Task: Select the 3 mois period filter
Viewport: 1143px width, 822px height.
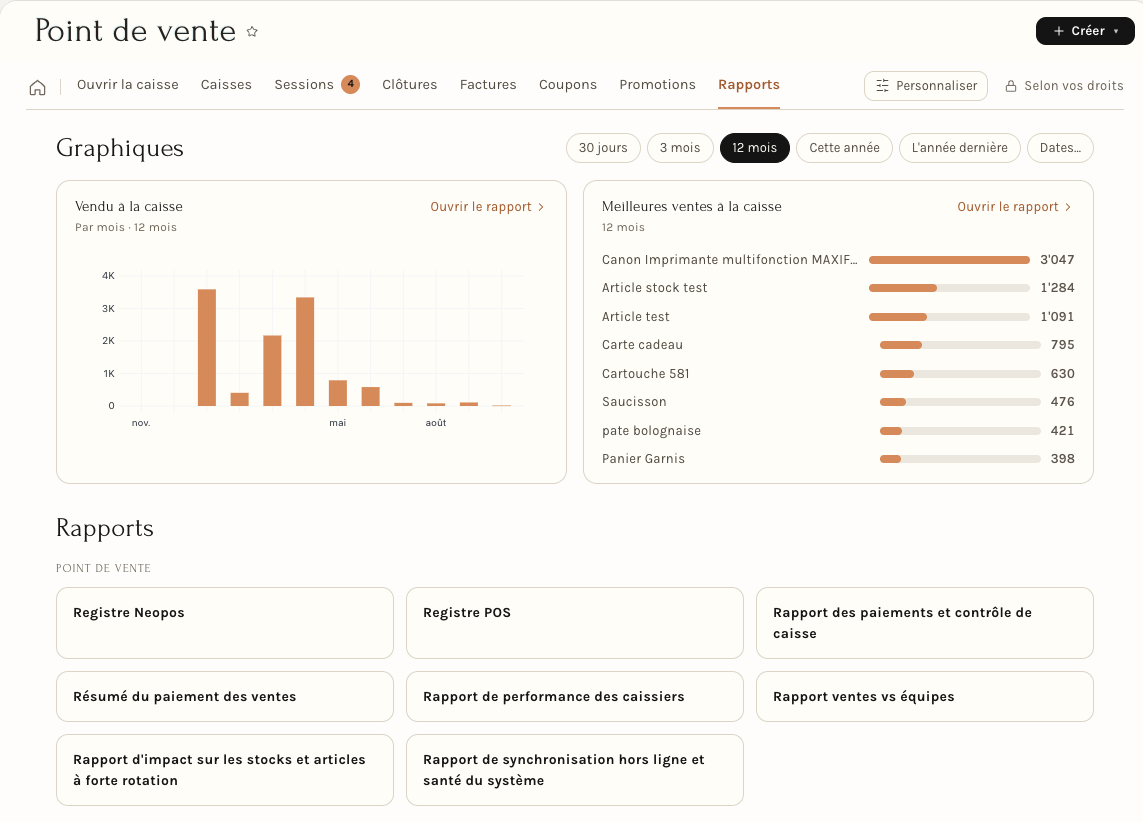Action: pyautogui.click(x=679, y=148)
